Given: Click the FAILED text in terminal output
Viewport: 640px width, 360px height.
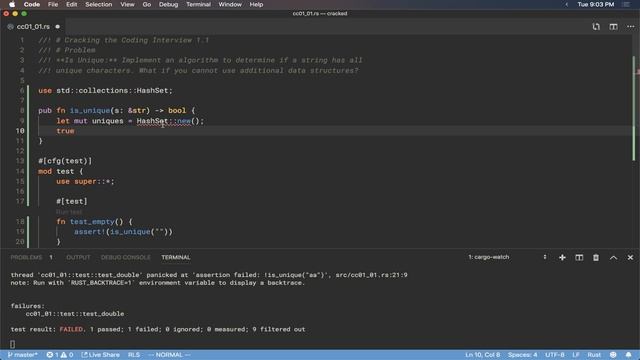Looking at the screenshot, I should tap(71, 329).
